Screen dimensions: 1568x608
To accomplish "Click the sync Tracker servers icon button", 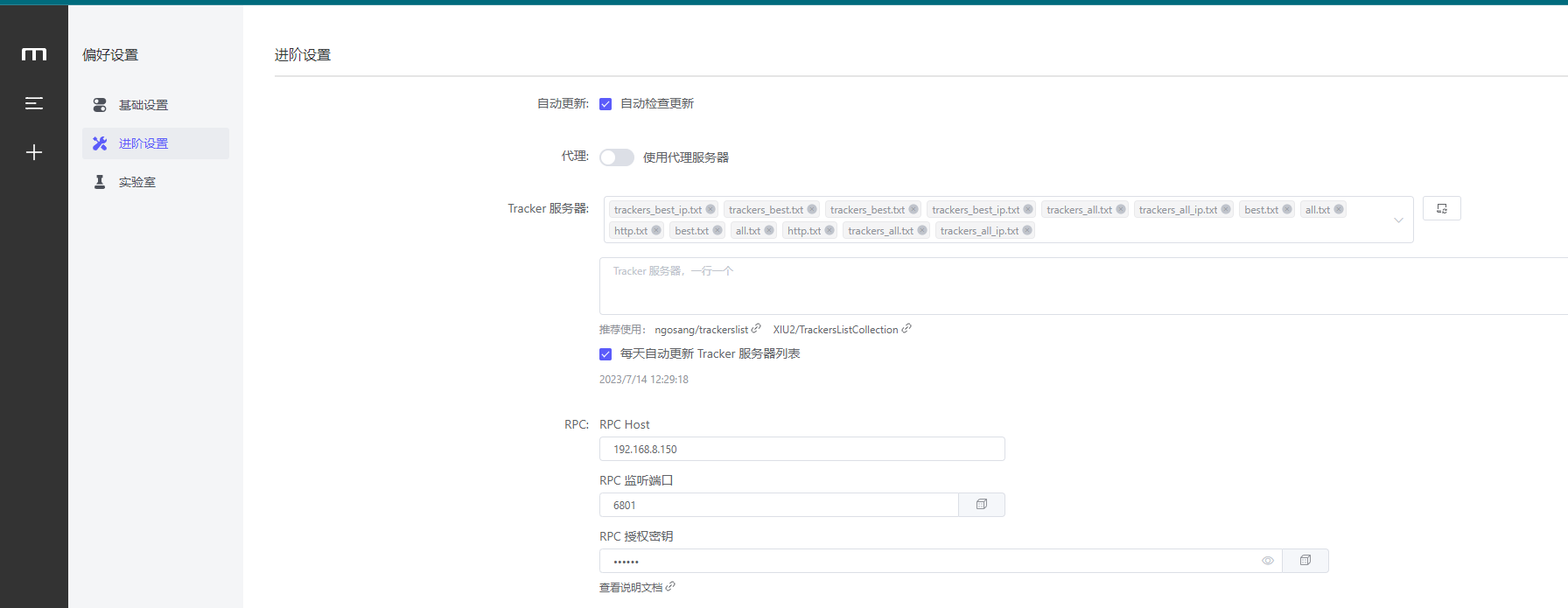I will pyautogui.click(x=1441, y=208).
